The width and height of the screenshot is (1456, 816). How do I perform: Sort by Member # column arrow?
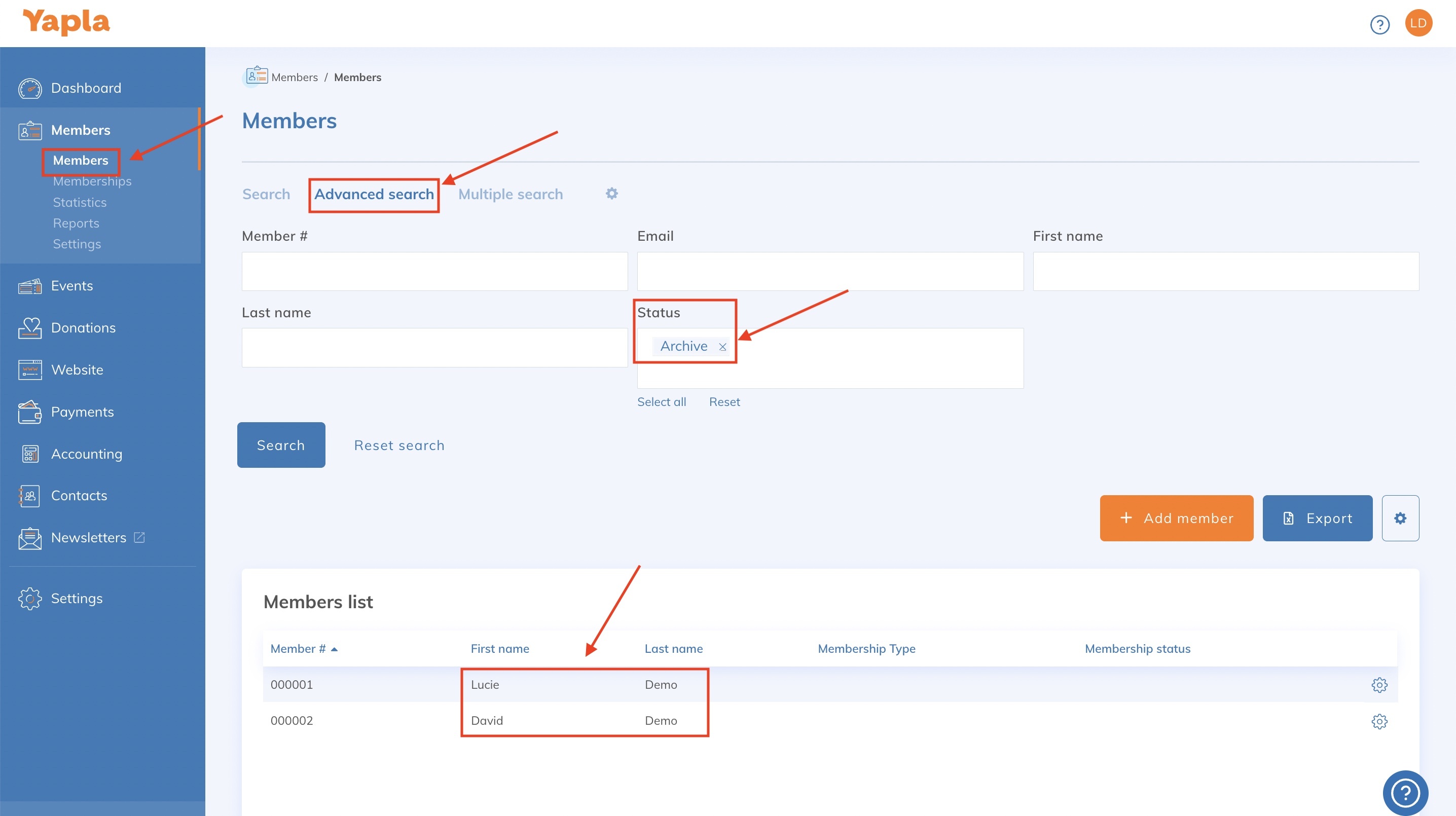334,649
